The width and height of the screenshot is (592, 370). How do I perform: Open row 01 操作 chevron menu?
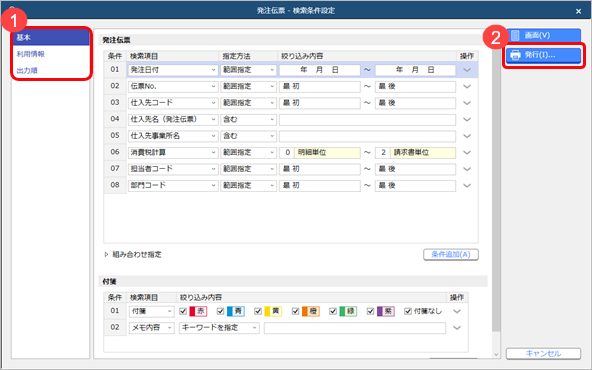coord(467,70)
